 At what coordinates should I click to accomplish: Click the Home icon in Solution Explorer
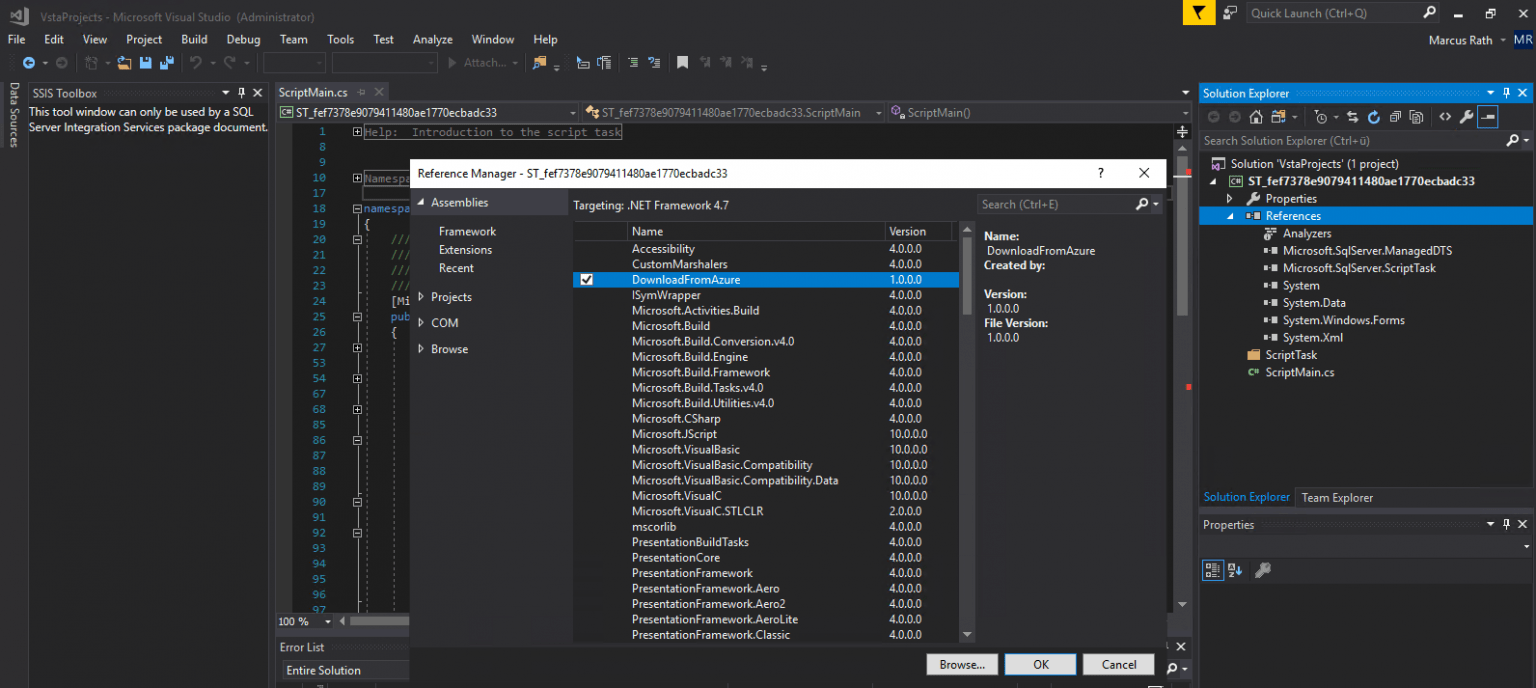tap(1256, 117)
